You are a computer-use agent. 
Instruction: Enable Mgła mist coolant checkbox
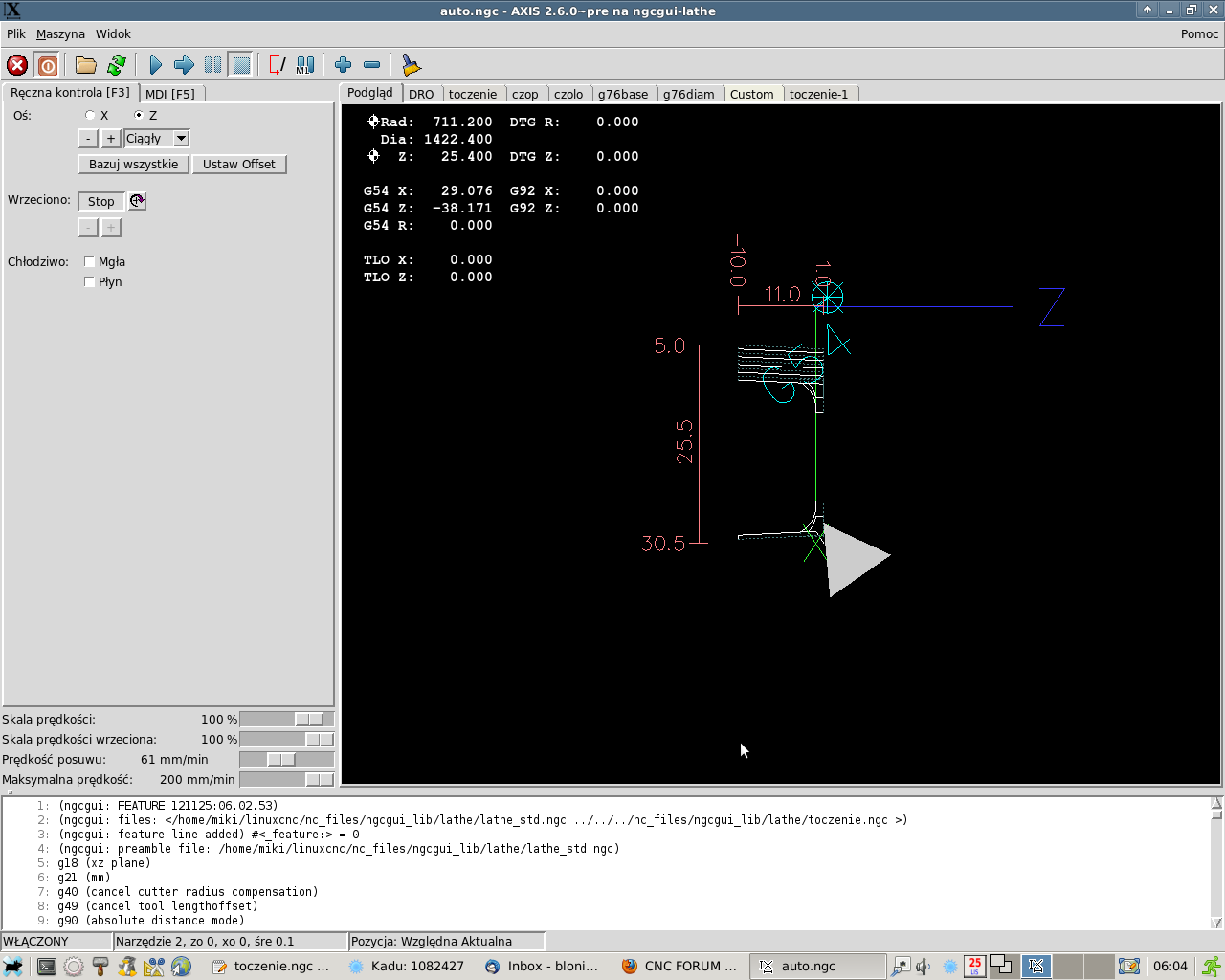[89, 262]
